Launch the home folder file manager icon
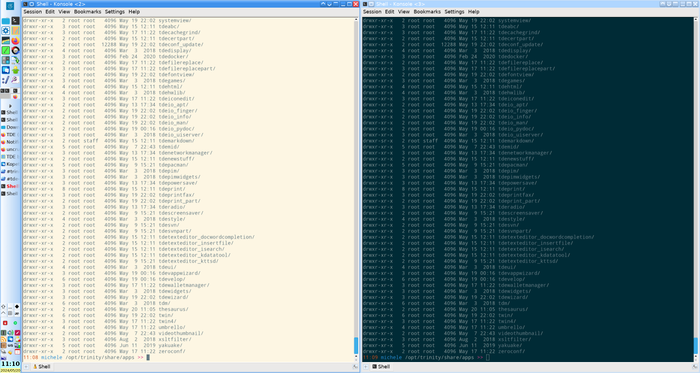700x373 pixels. coord(6,21)
